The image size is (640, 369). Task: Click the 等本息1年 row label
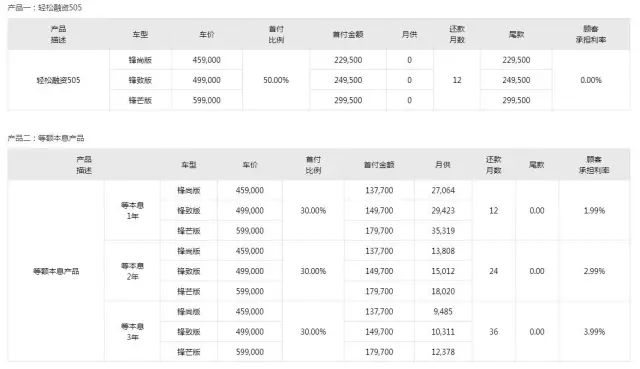tap(132, 210)
